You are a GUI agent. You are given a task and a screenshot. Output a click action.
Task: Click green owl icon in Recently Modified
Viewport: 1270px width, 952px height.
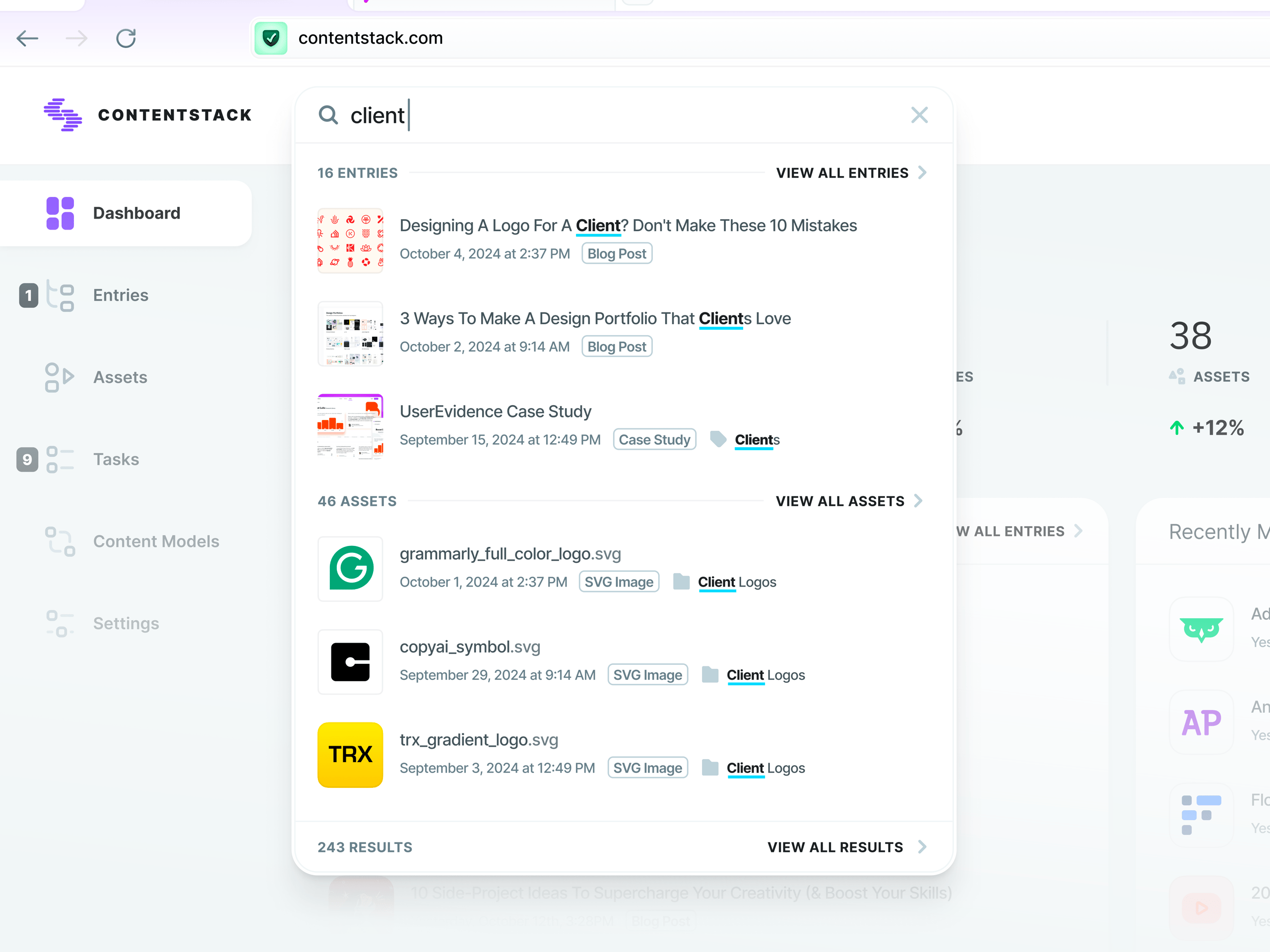(x=1201, y=629)
